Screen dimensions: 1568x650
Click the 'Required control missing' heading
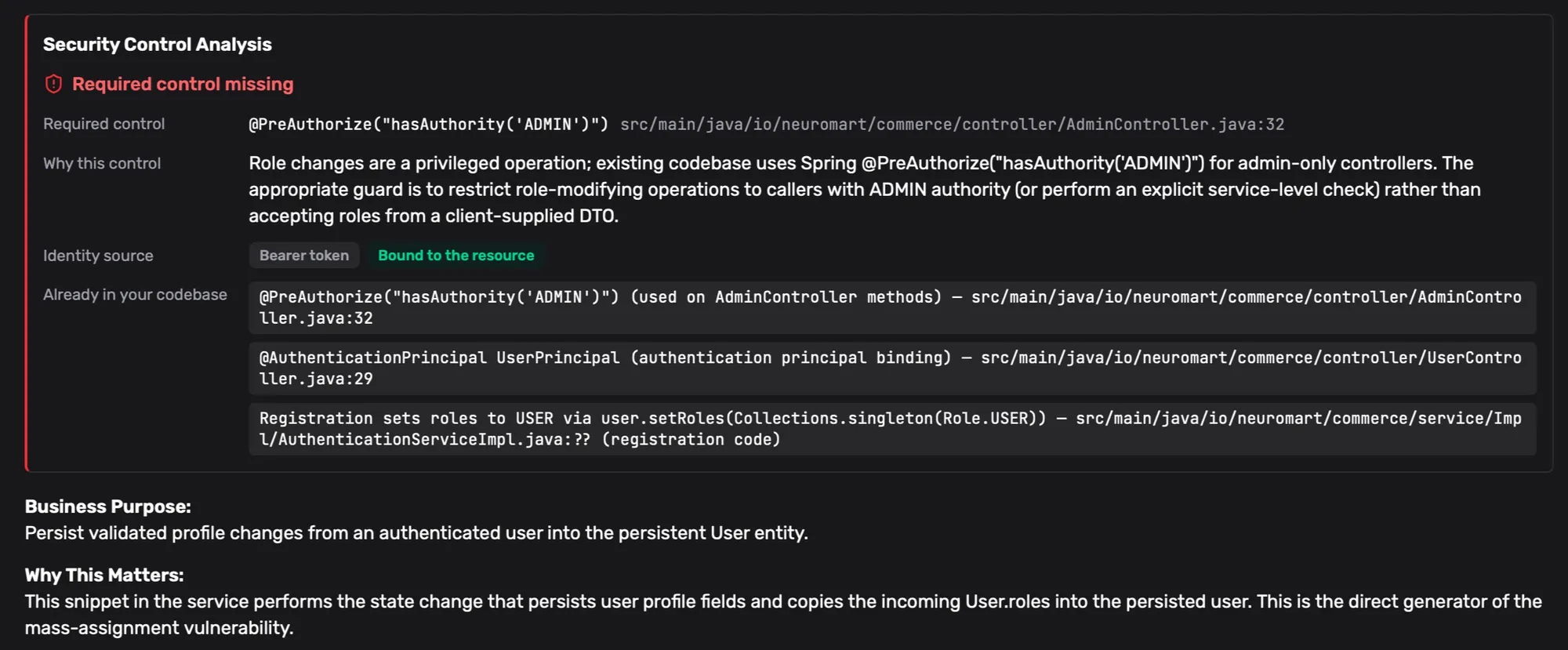pyautogui.click(x=183, y=84)
